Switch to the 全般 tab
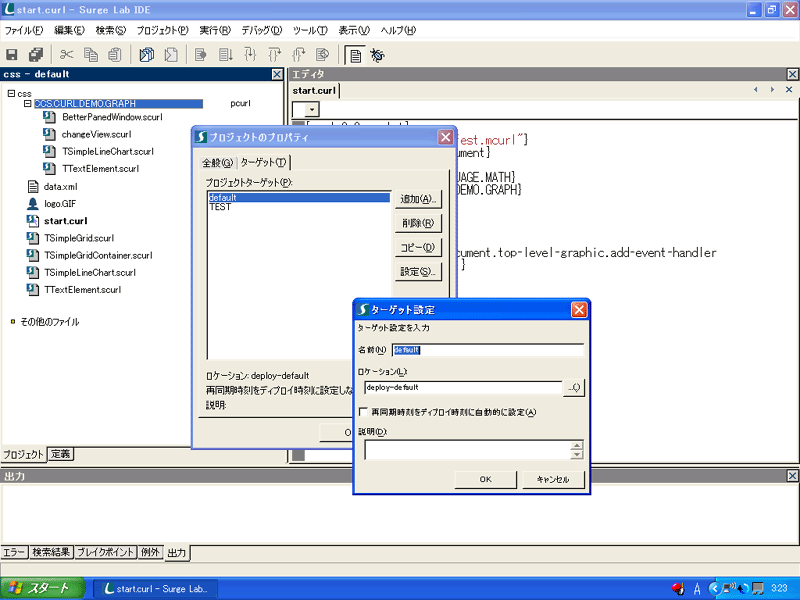The width and height of the screenshot is (800, 600). point(217,163)
